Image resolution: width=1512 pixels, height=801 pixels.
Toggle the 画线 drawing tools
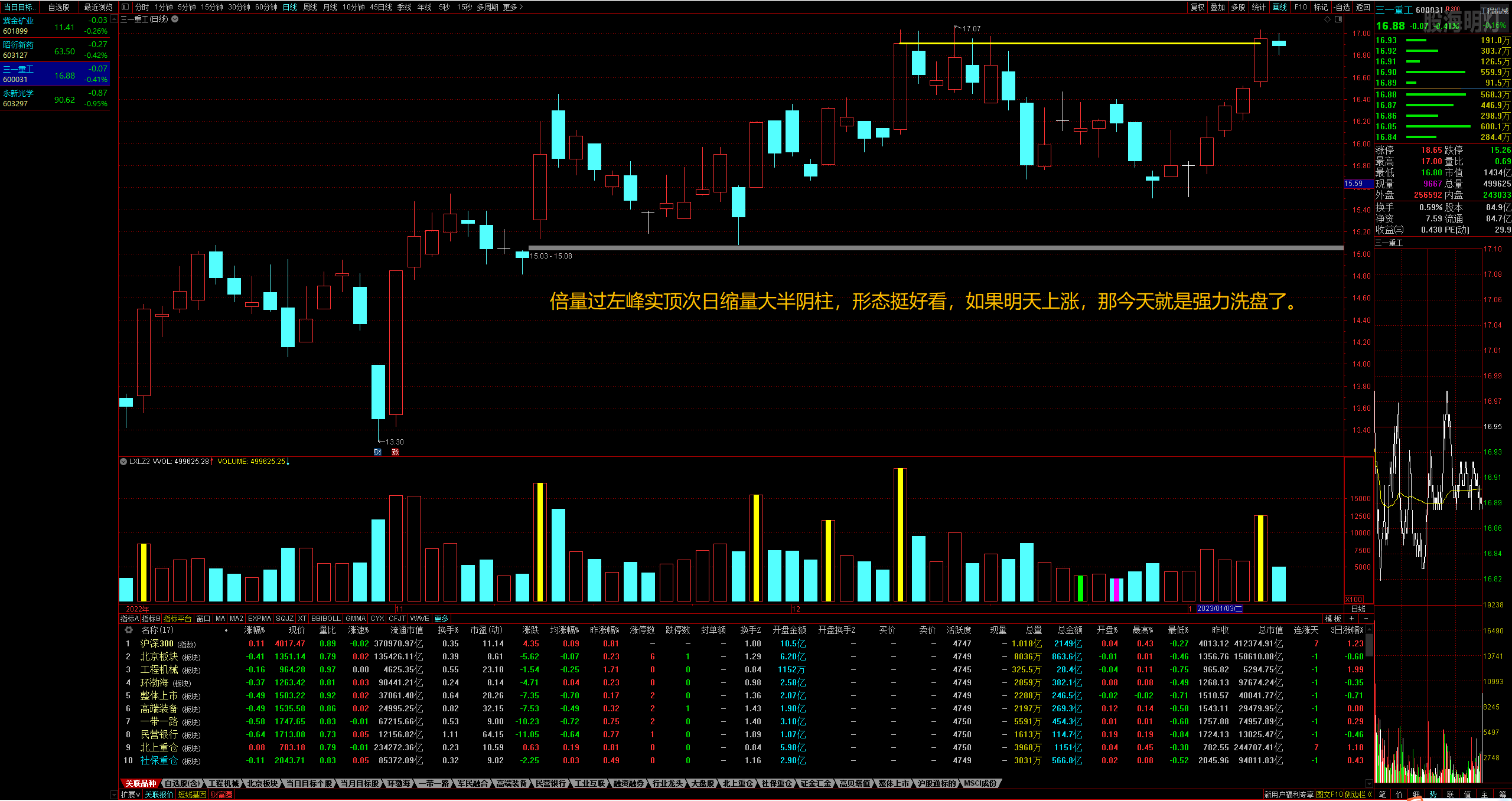pos(1279,7)
